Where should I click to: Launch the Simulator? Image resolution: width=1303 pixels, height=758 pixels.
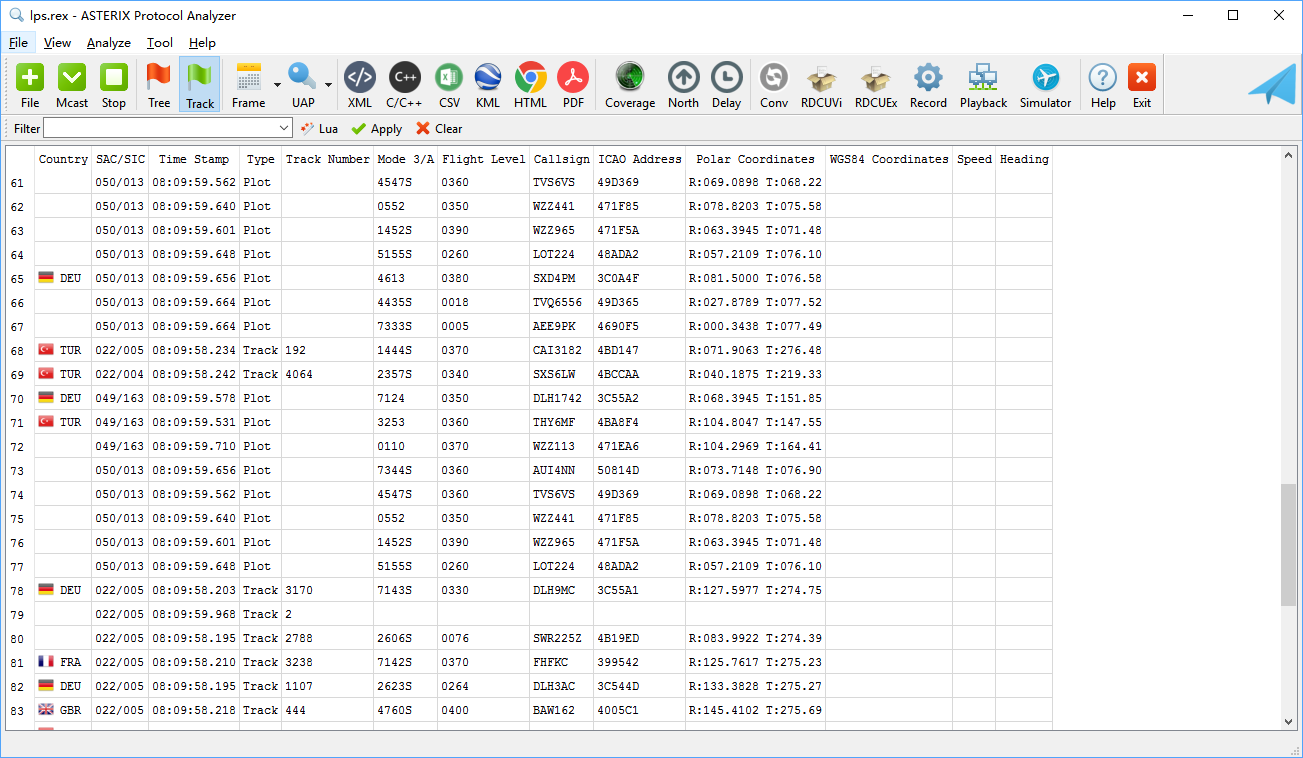point(1046,85)
